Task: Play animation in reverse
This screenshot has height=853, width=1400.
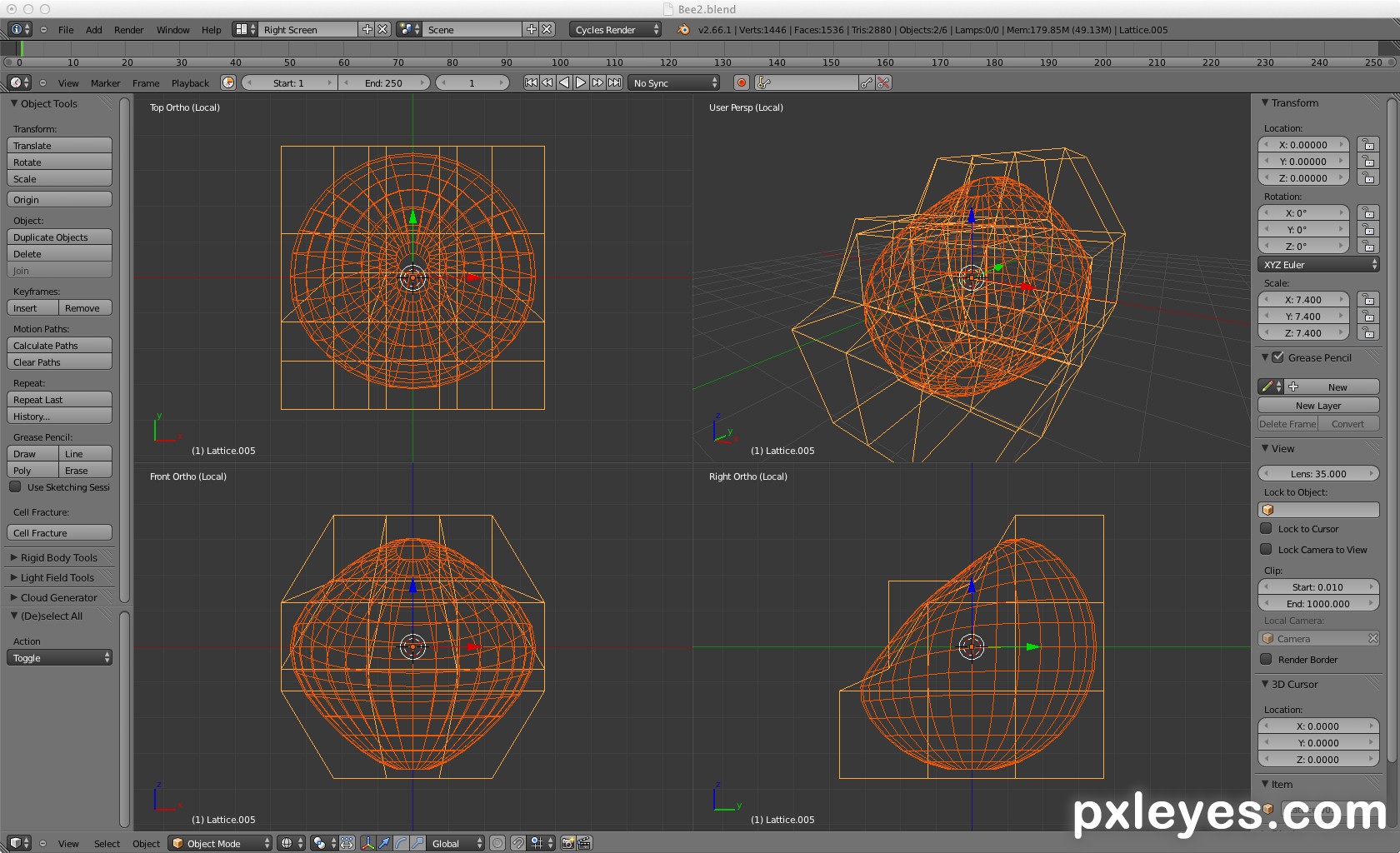Action: pos(564,82)
